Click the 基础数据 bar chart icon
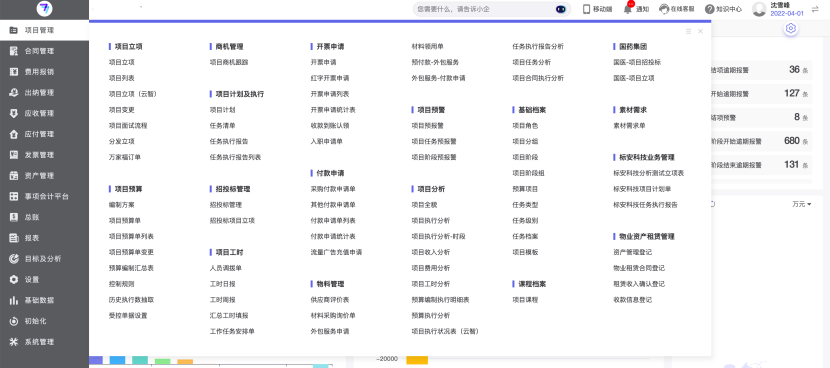 click(14, 300)
